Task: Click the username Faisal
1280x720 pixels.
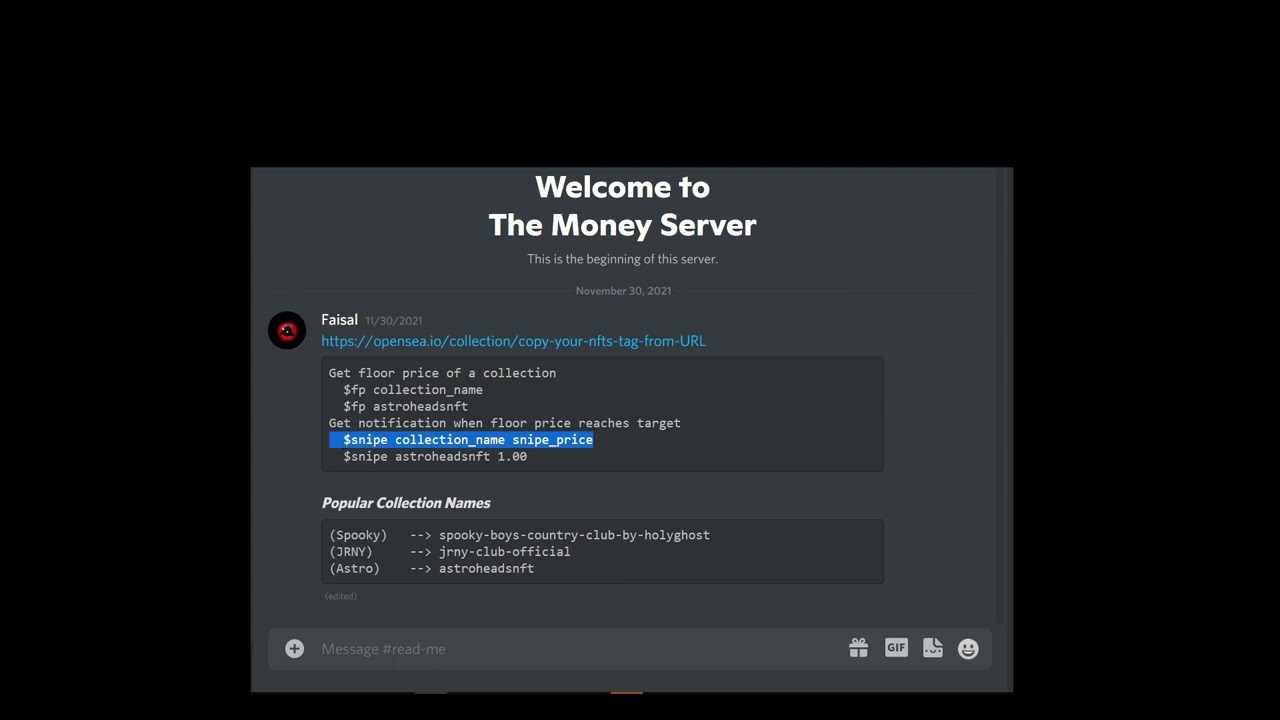Action: click(339, 320)
